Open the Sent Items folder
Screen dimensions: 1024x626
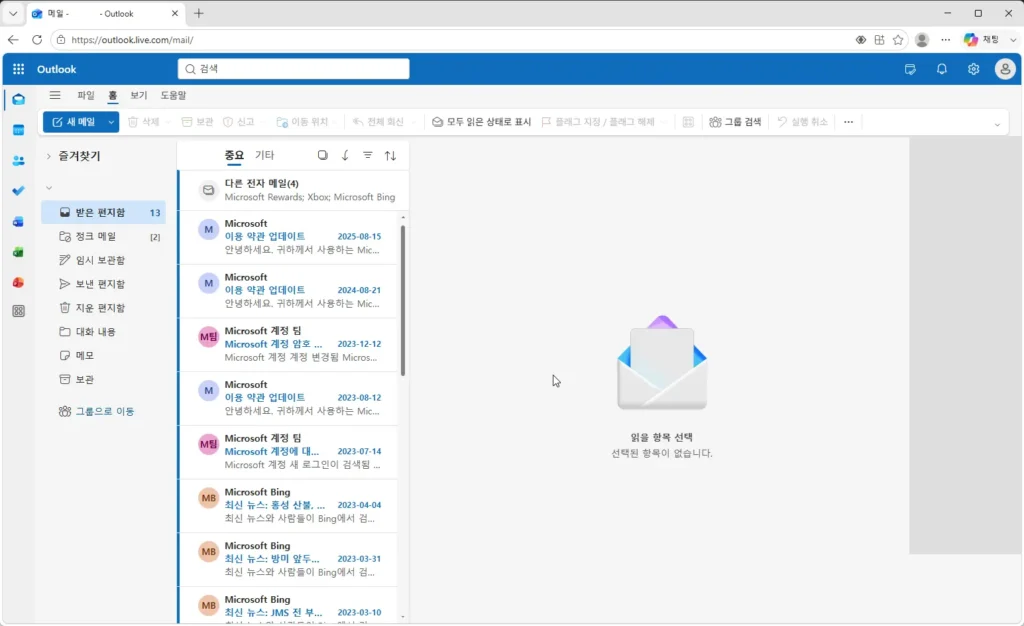click(103, 284)
